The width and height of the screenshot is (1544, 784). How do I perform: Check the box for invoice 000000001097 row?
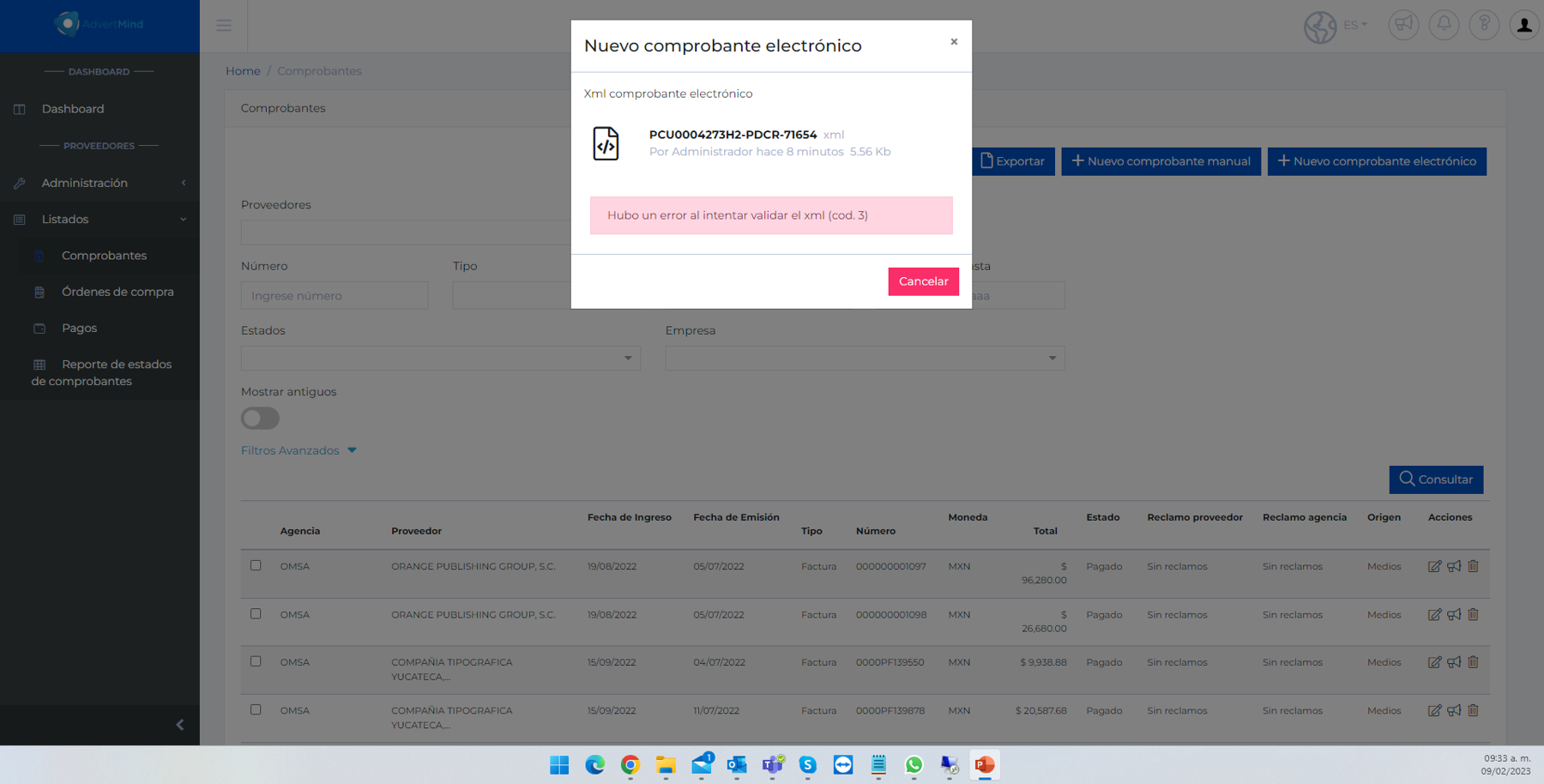pos(256,565)
